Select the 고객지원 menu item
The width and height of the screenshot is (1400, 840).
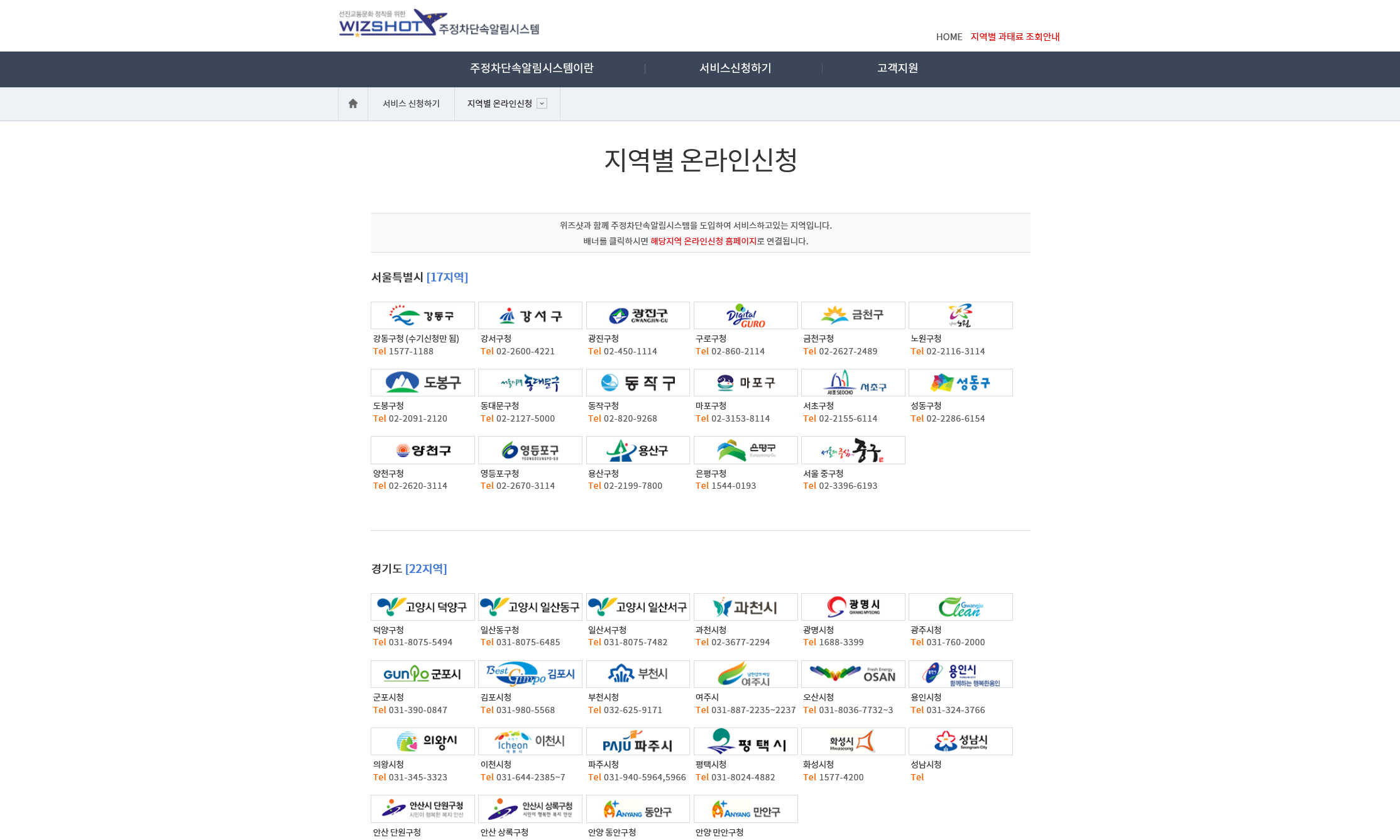coord(897,68)
